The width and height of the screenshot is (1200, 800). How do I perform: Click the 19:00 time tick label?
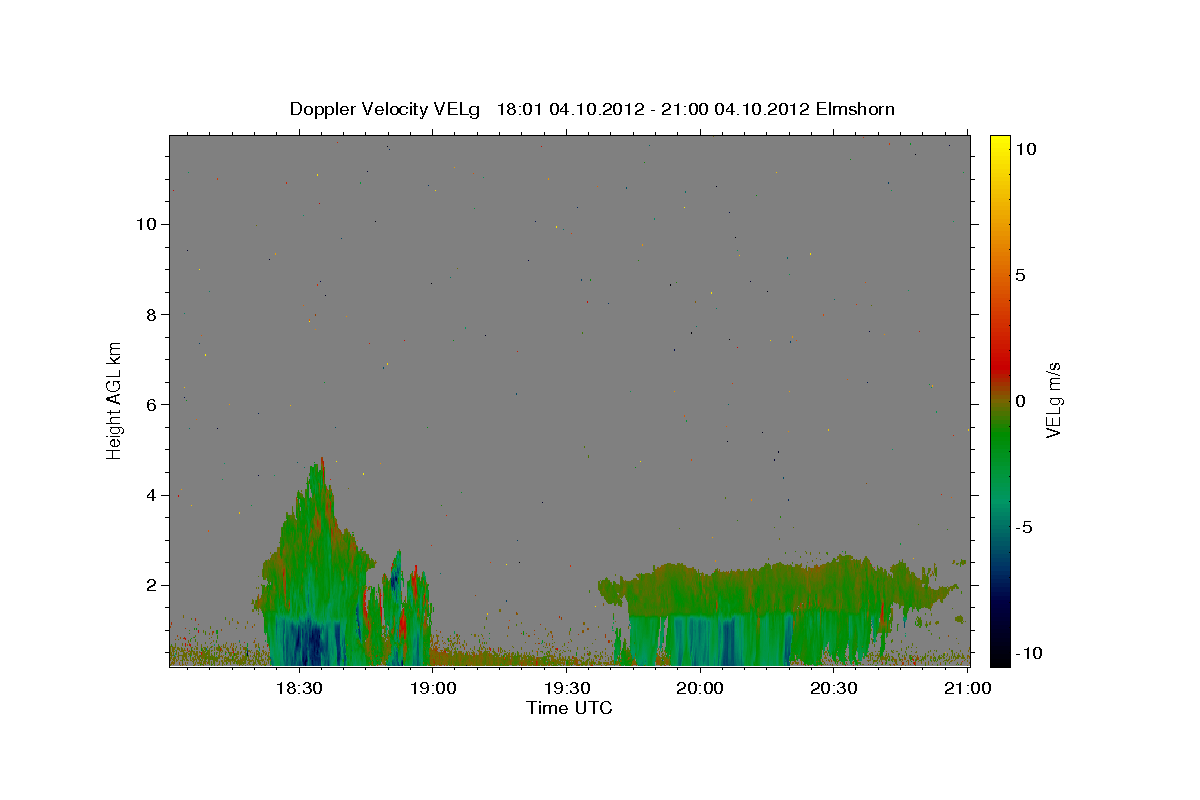[x=432, y=689]
